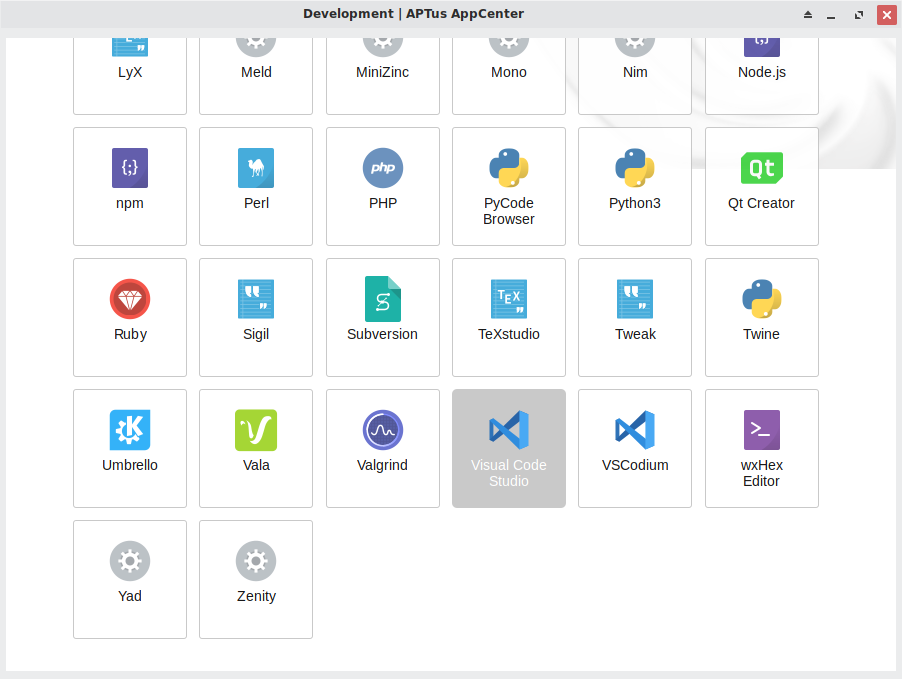Image resolution: width=902 pixels, height=679 pixels.
Task: Roll up the window using the title bar arrow
Action: pos(808,14)
